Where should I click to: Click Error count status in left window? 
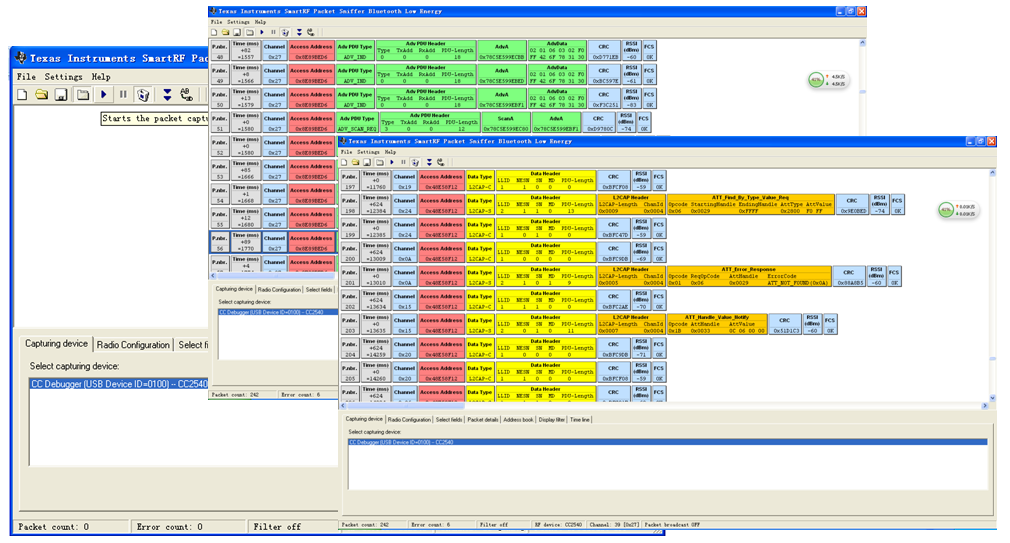point(169,527)
